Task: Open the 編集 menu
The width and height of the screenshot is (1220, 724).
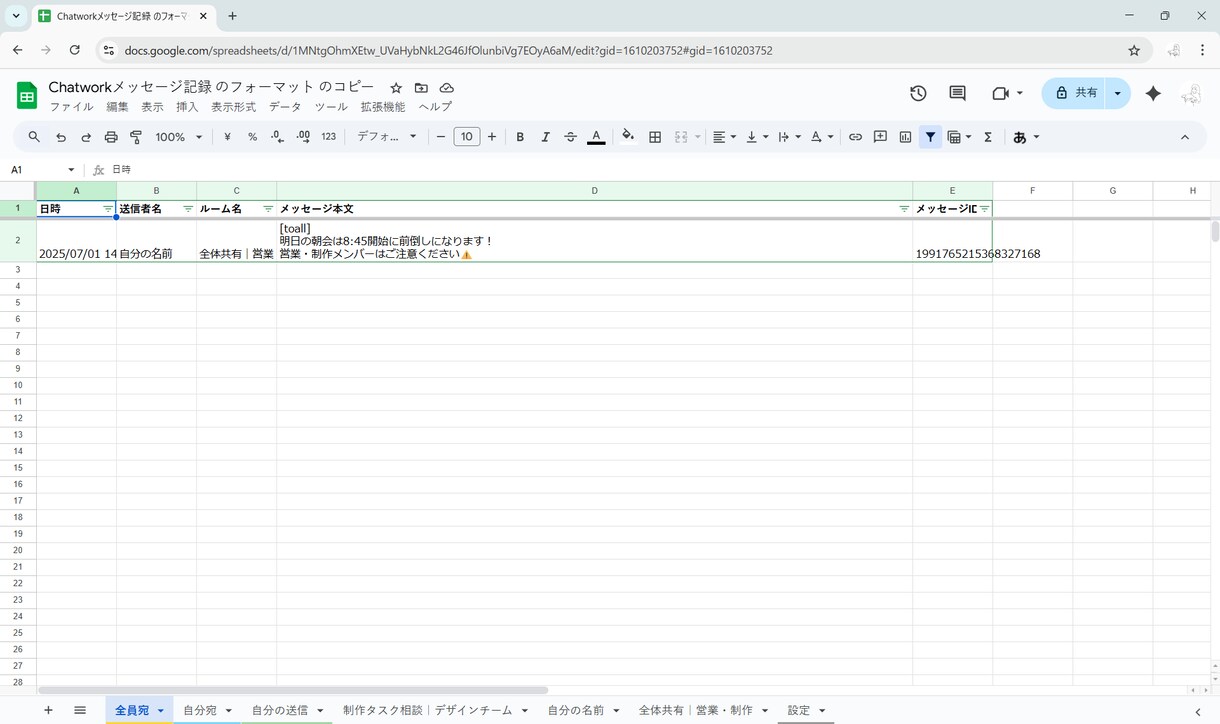Action: click(x=117, y=107)
